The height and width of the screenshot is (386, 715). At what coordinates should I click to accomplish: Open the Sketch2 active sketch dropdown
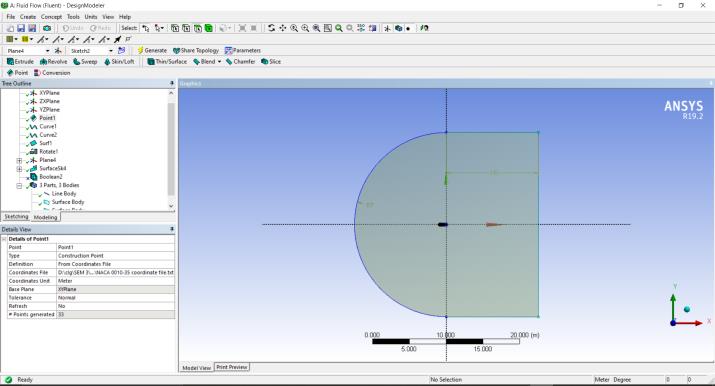110,51
